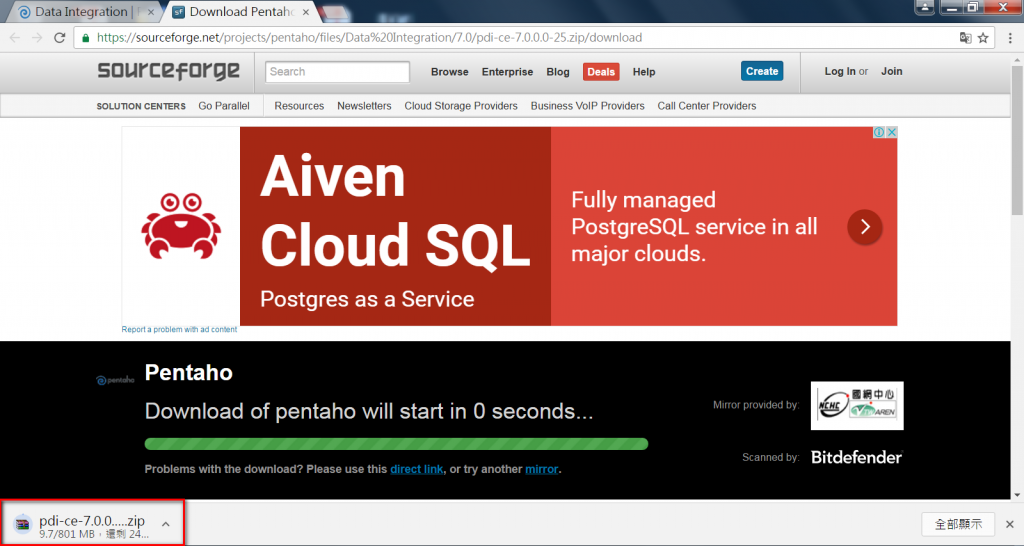Close the Data Integration tab
Viewport: 1024px width, 546px height.
pos(150,12)
